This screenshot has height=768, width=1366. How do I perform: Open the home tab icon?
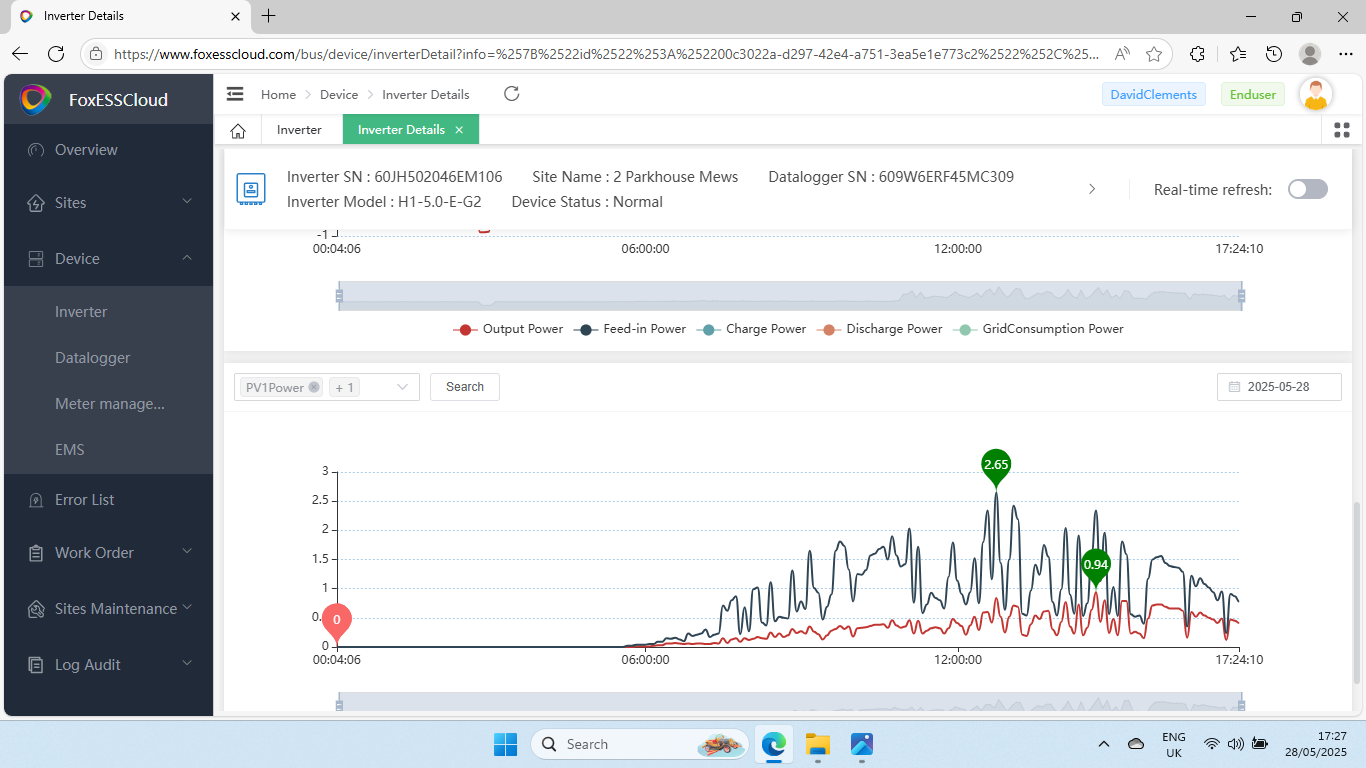click(x=238, y=130)
